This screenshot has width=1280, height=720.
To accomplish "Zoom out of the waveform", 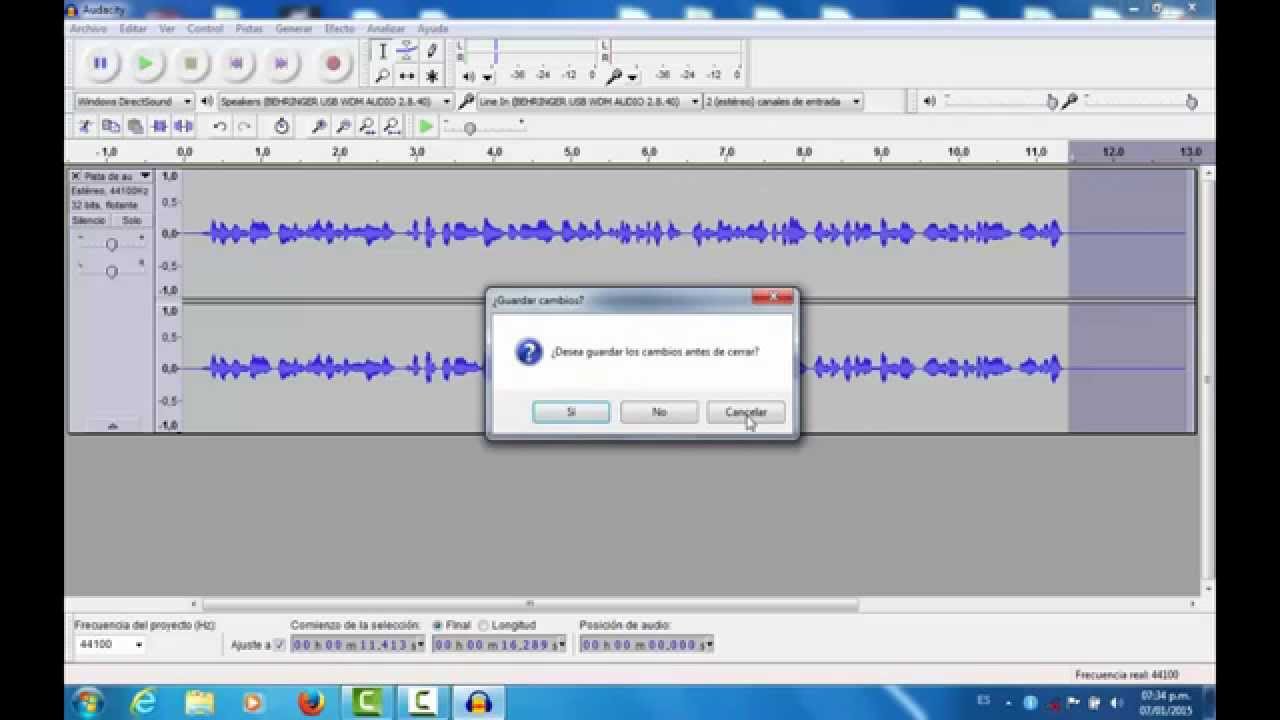I will click(342, 126).
